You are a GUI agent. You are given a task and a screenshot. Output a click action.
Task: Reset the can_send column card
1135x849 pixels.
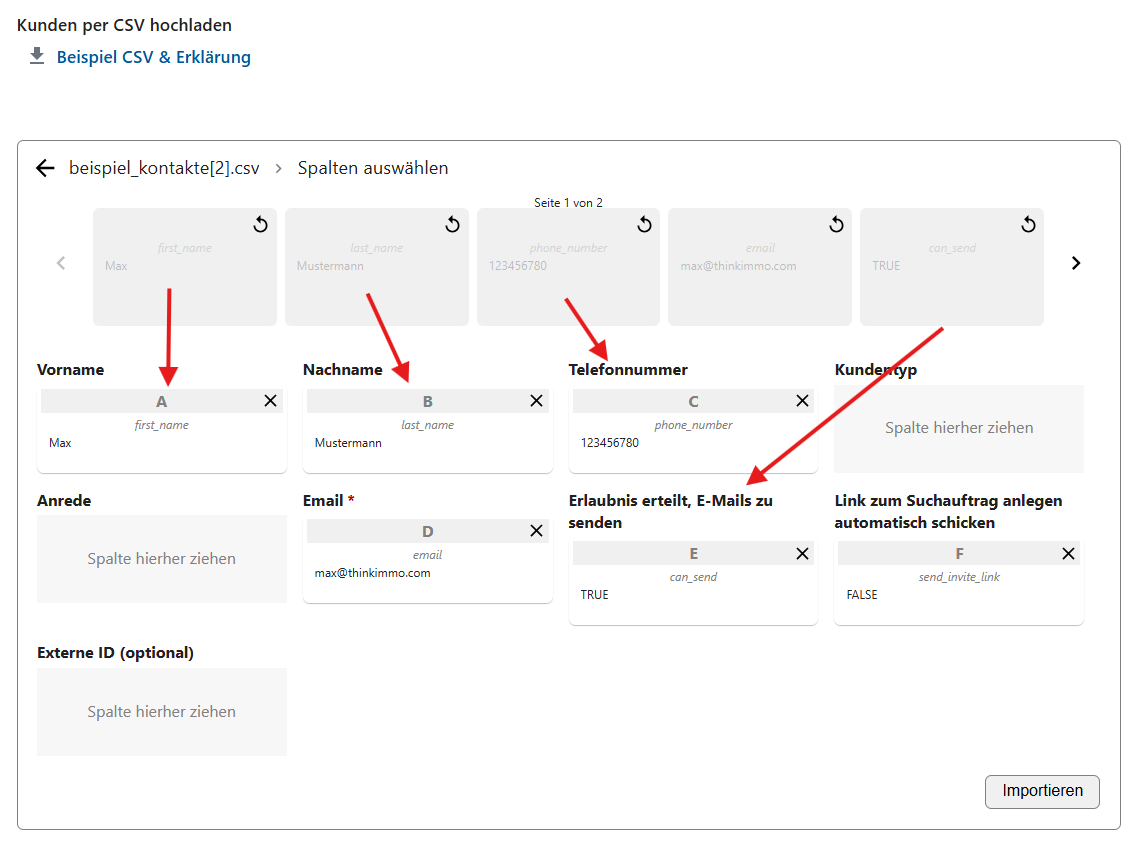pyautogui.click(x=1028, y=225)
